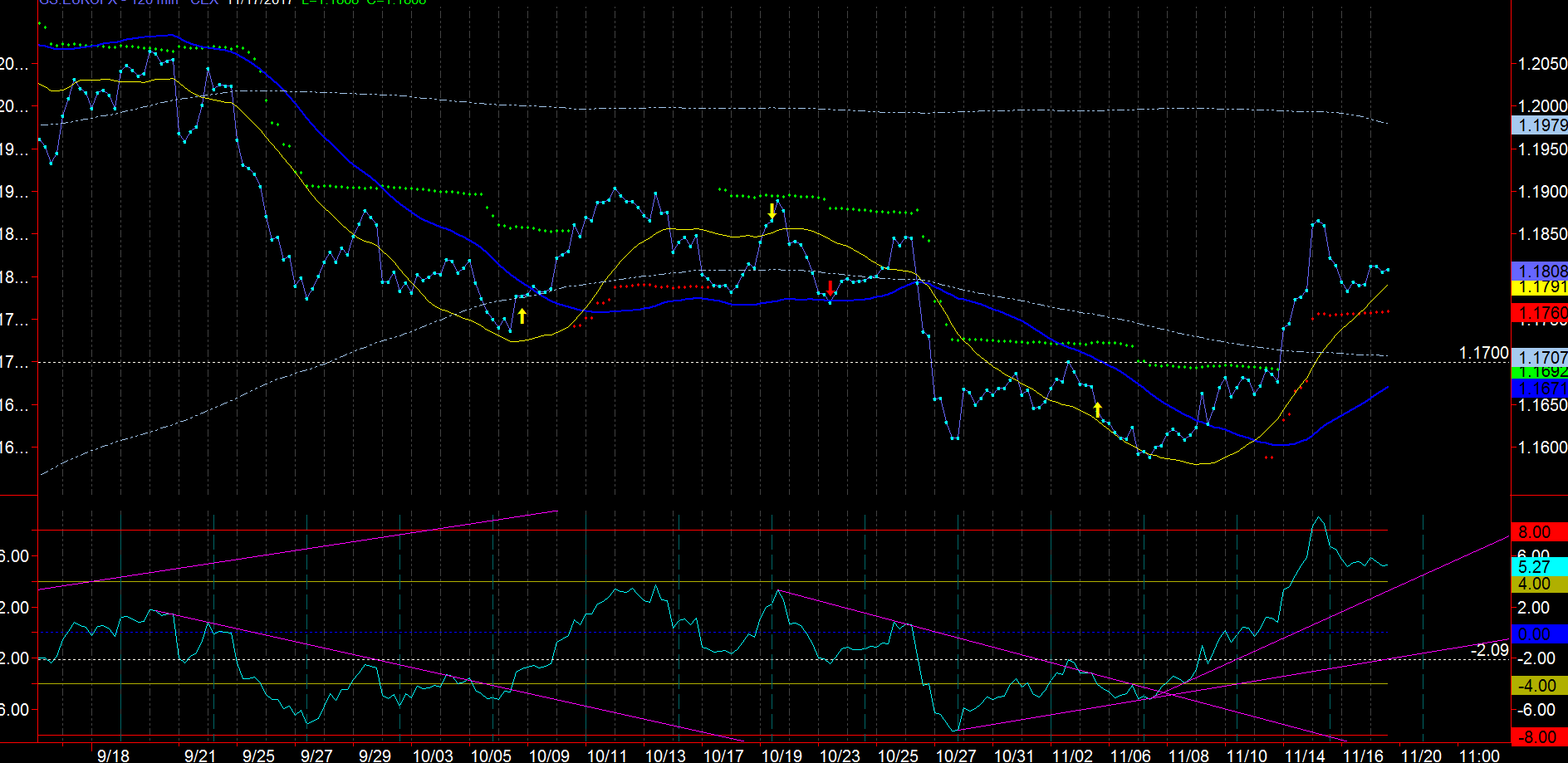Click the blue 0.00 oscillator zero tag
Image resolution: width=1568 pixels, height=763 pixels.
[x=1540, y=634]
